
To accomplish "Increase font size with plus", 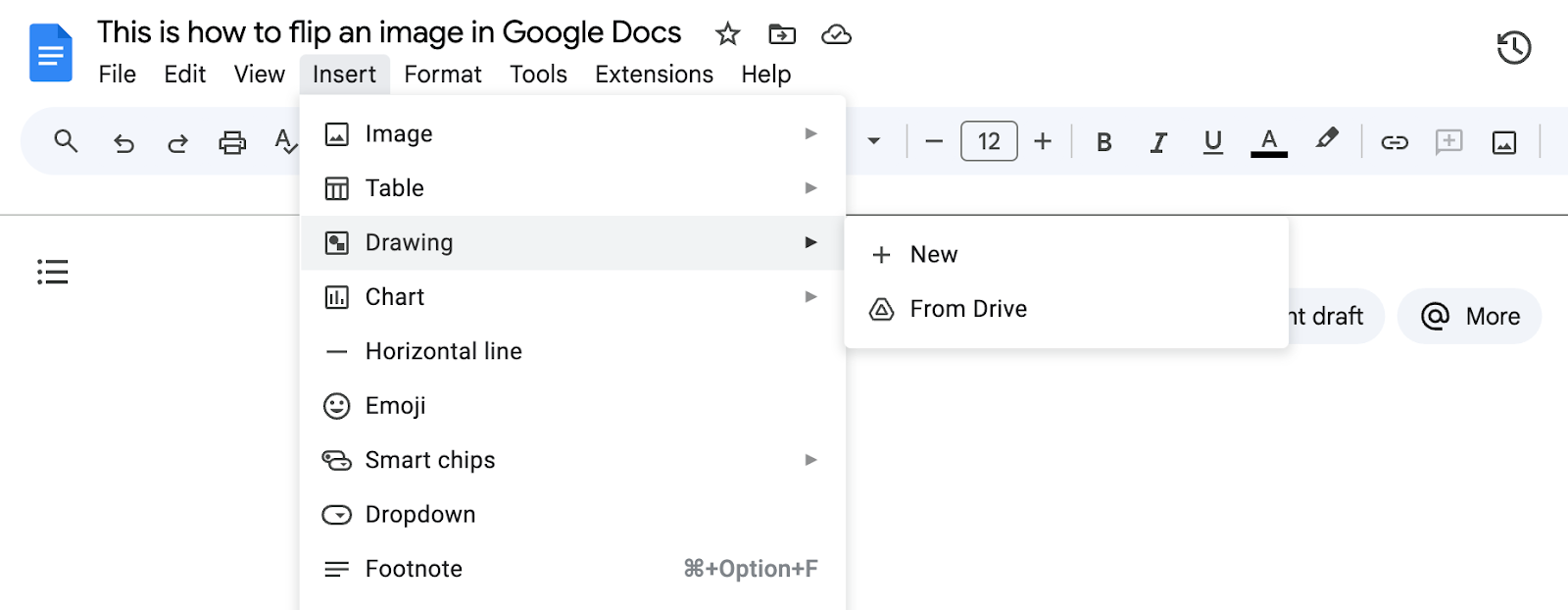I will 1043,142.
